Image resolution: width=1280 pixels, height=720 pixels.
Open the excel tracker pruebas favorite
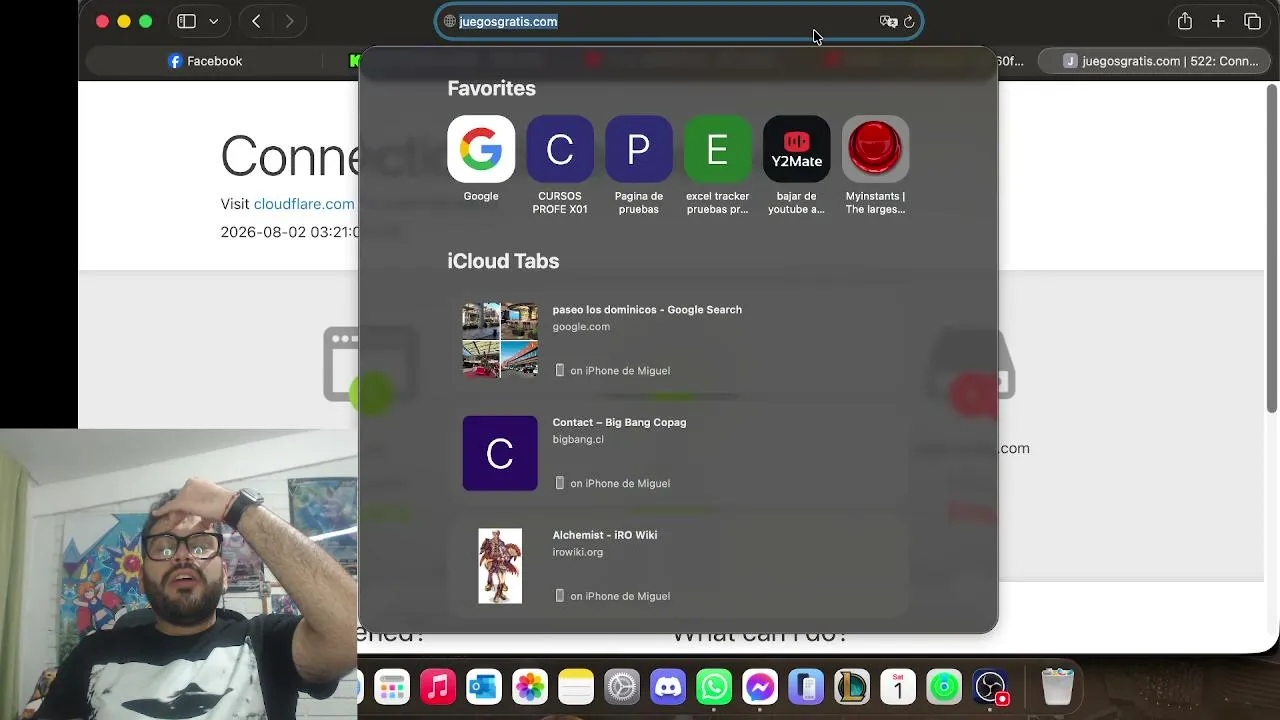718,165
